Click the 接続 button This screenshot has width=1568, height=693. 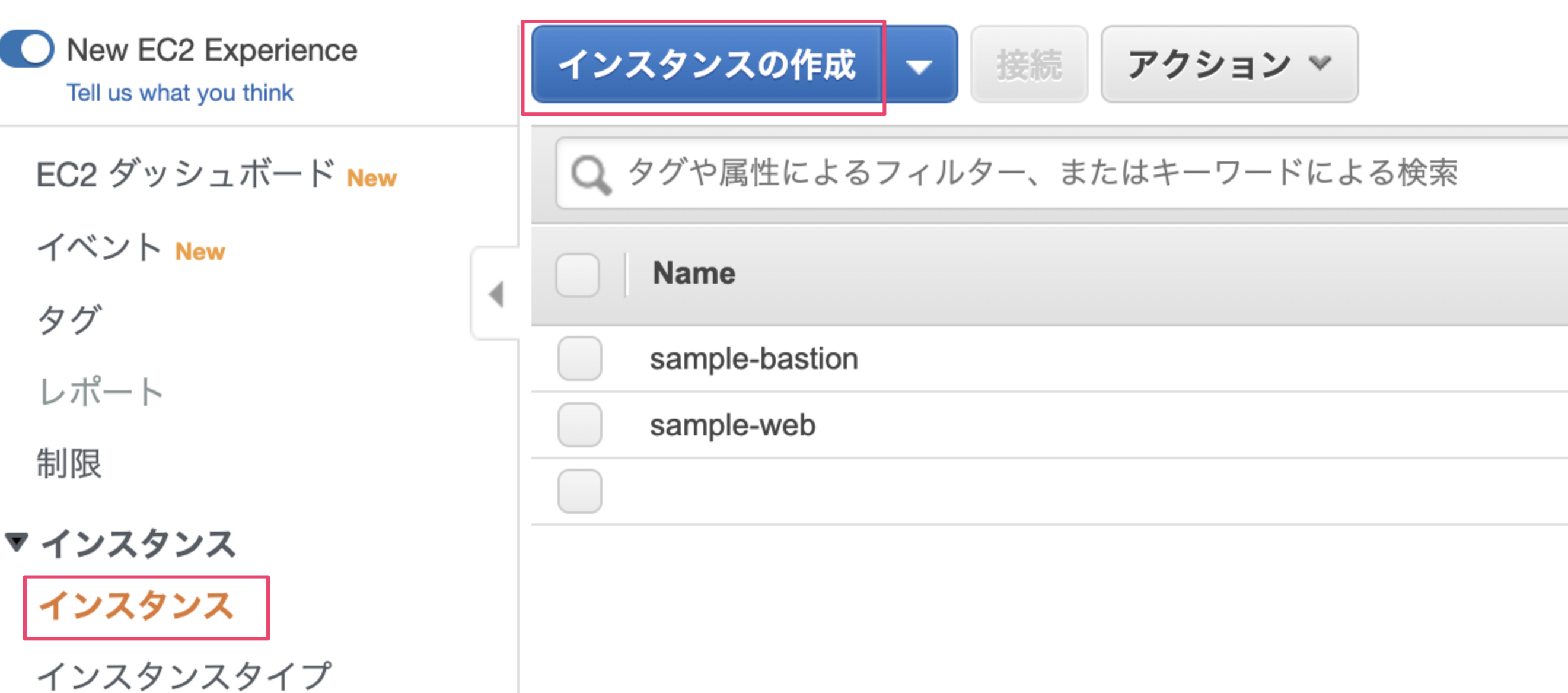point(1029,65)
